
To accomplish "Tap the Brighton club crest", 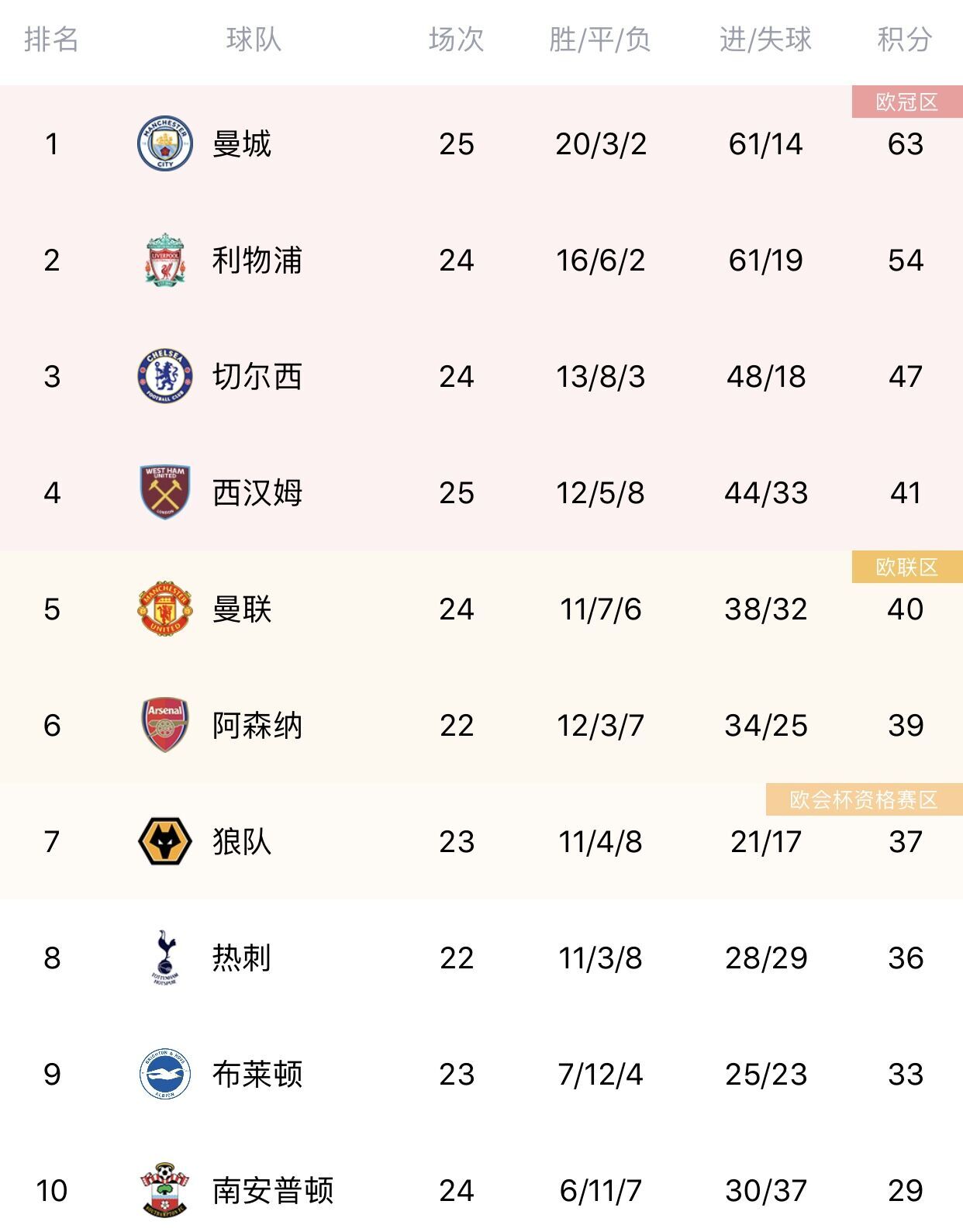I will (164, 1074).
